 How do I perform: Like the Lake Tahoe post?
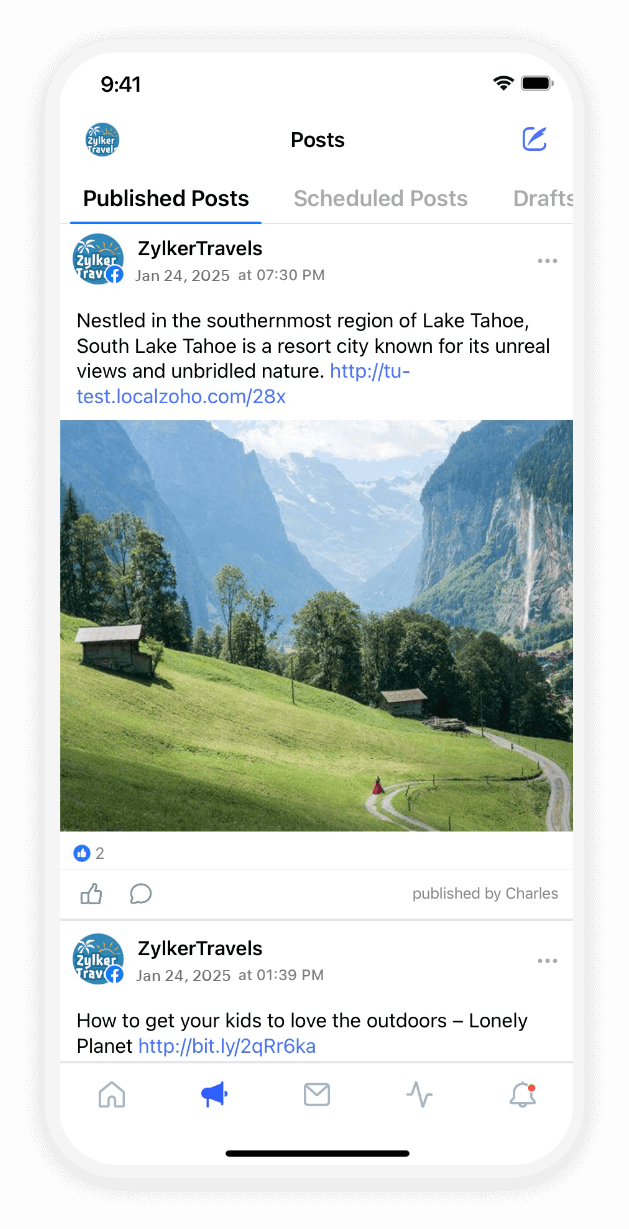click(92, 894)
